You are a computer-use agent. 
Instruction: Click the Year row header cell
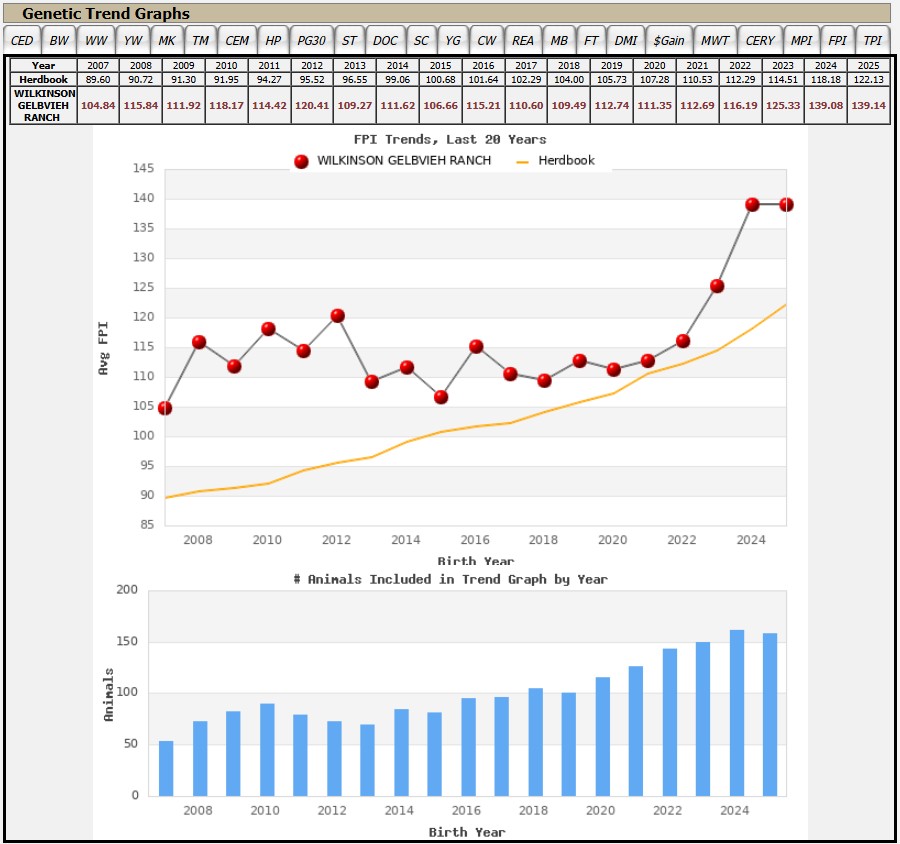[x=43, y=65]
